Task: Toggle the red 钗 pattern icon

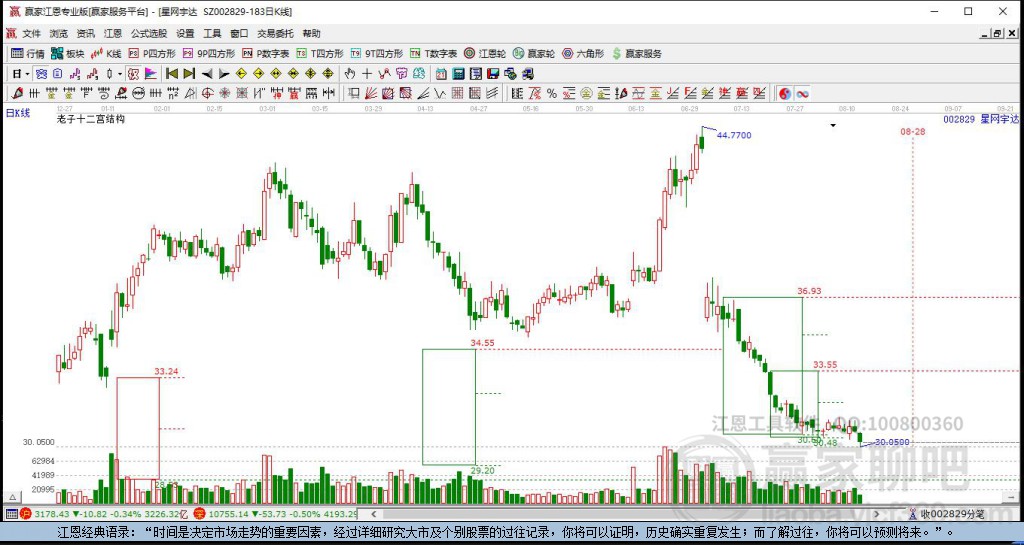Action: (x=133, y=74)
